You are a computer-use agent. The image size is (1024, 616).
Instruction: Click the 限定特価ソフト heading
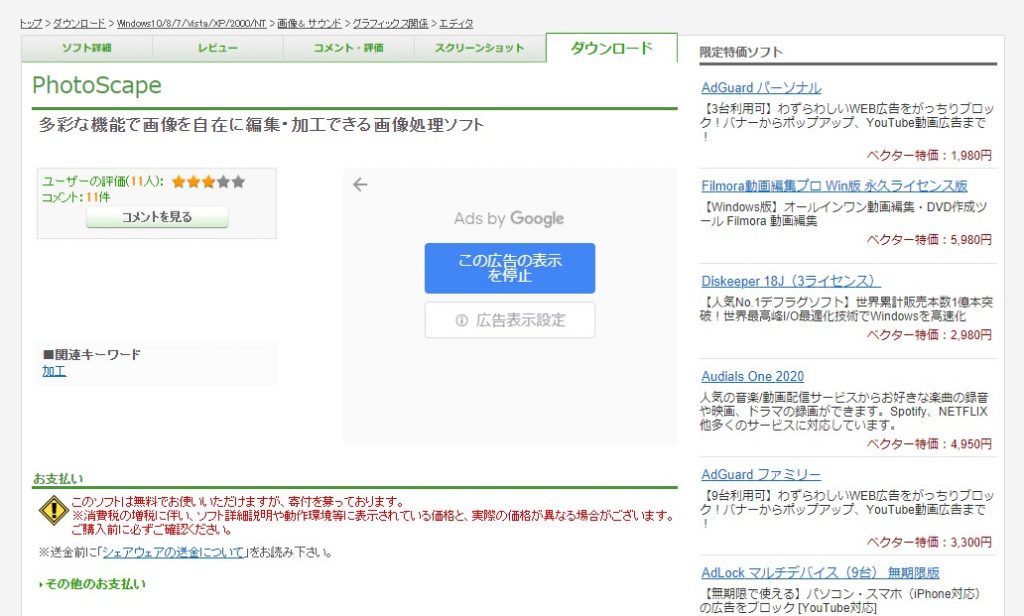(x=741, y=52)
